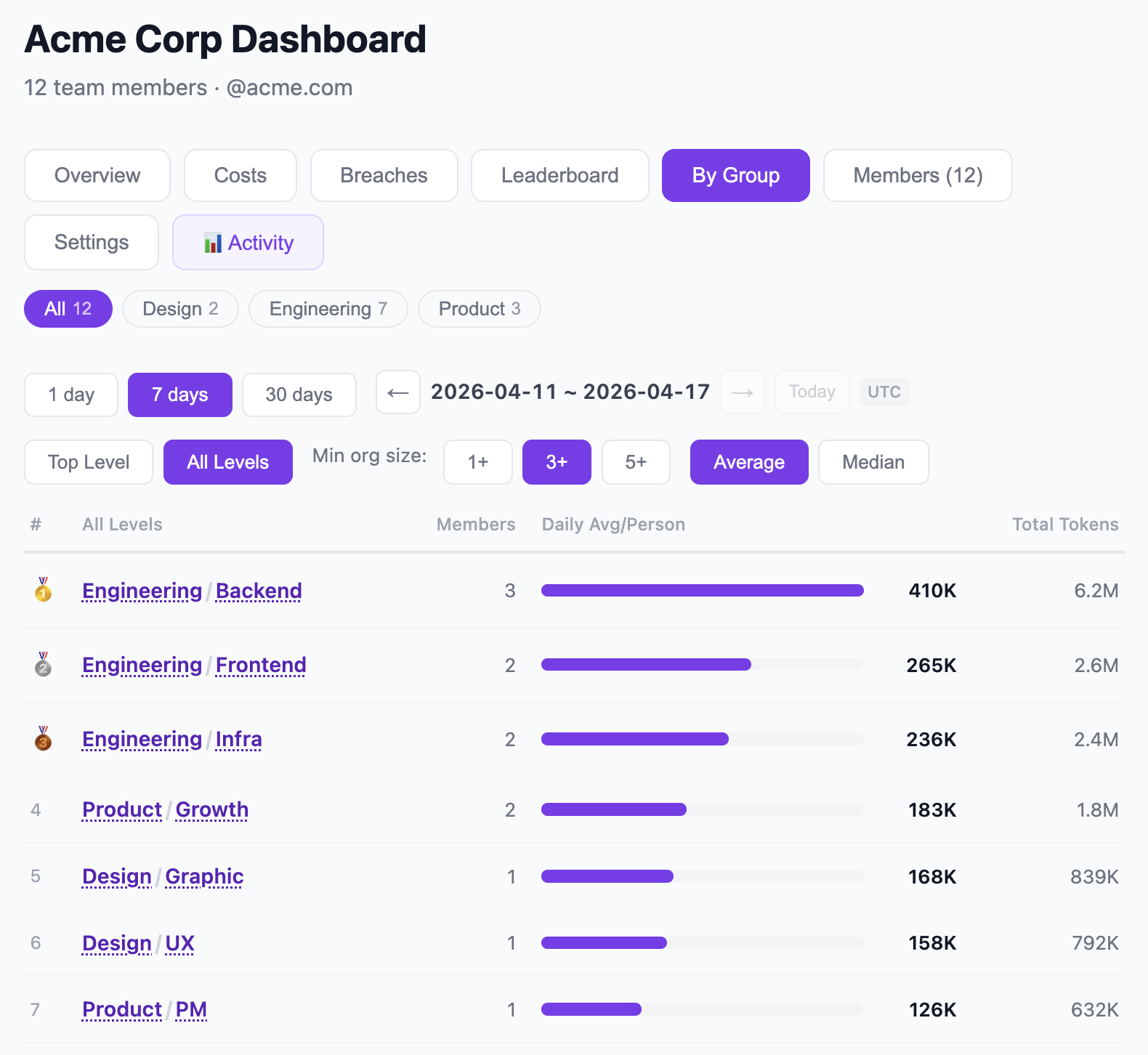Go to previous date range arrow
This screenshot has height=1055, width=1148.
tap(398, 392)
